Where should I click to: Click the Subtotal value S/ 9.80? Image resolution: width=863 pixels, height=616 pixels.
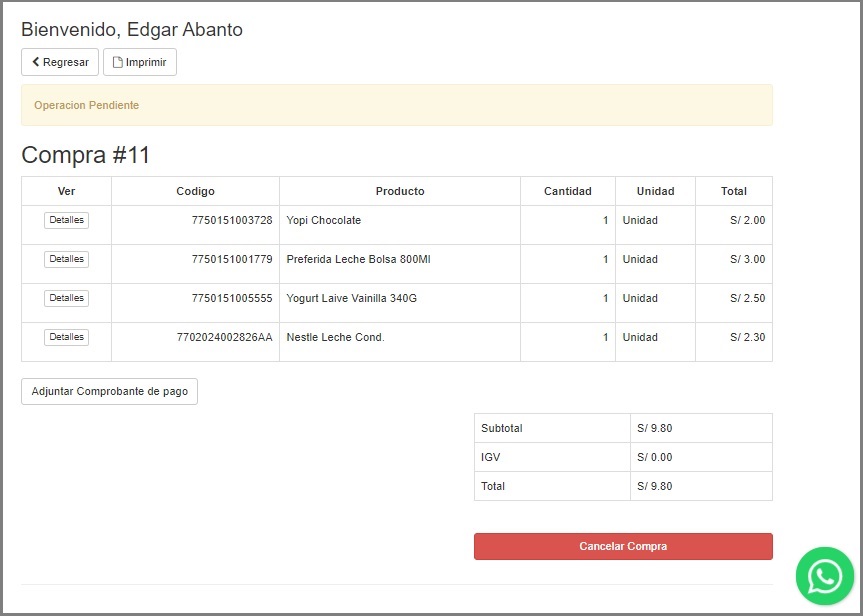tap(654, 428)
